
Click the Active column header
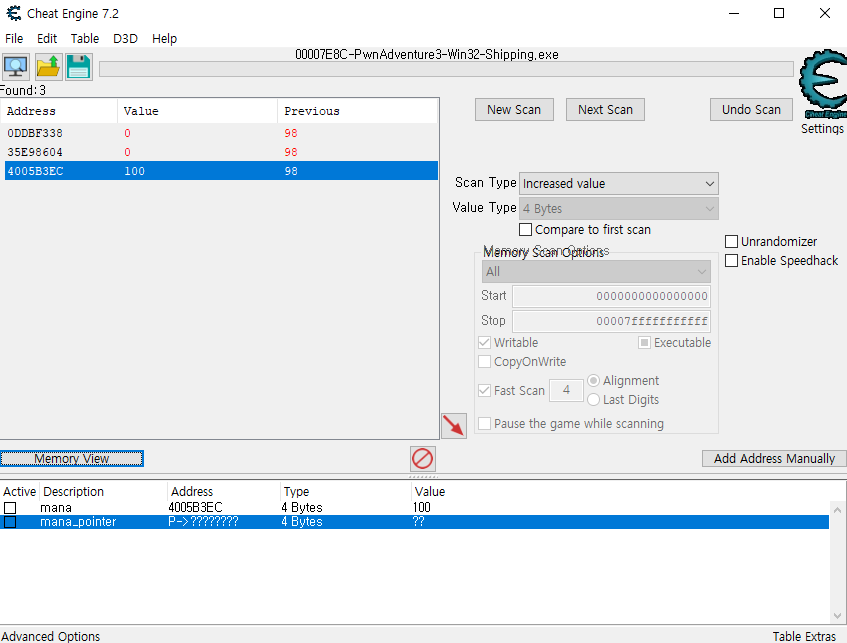(x=19, y=492)
